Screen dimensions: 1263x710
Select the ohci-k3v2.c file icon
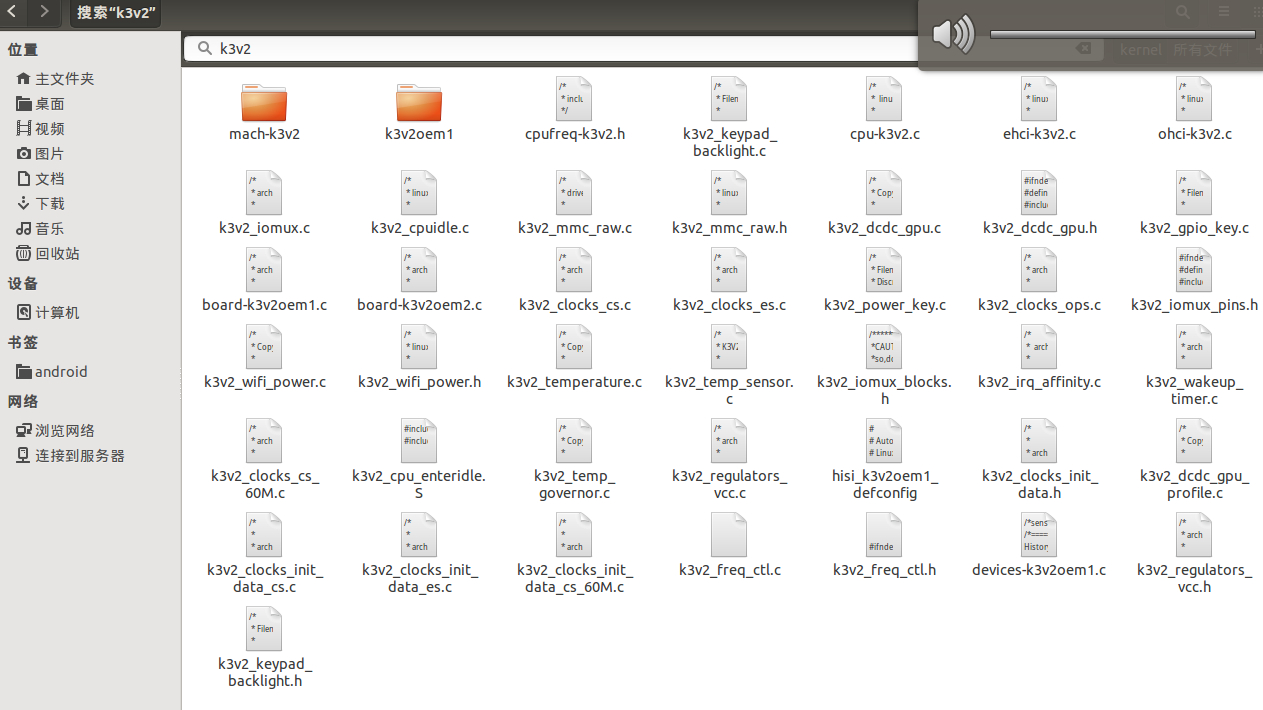(x=1194, y=99)
